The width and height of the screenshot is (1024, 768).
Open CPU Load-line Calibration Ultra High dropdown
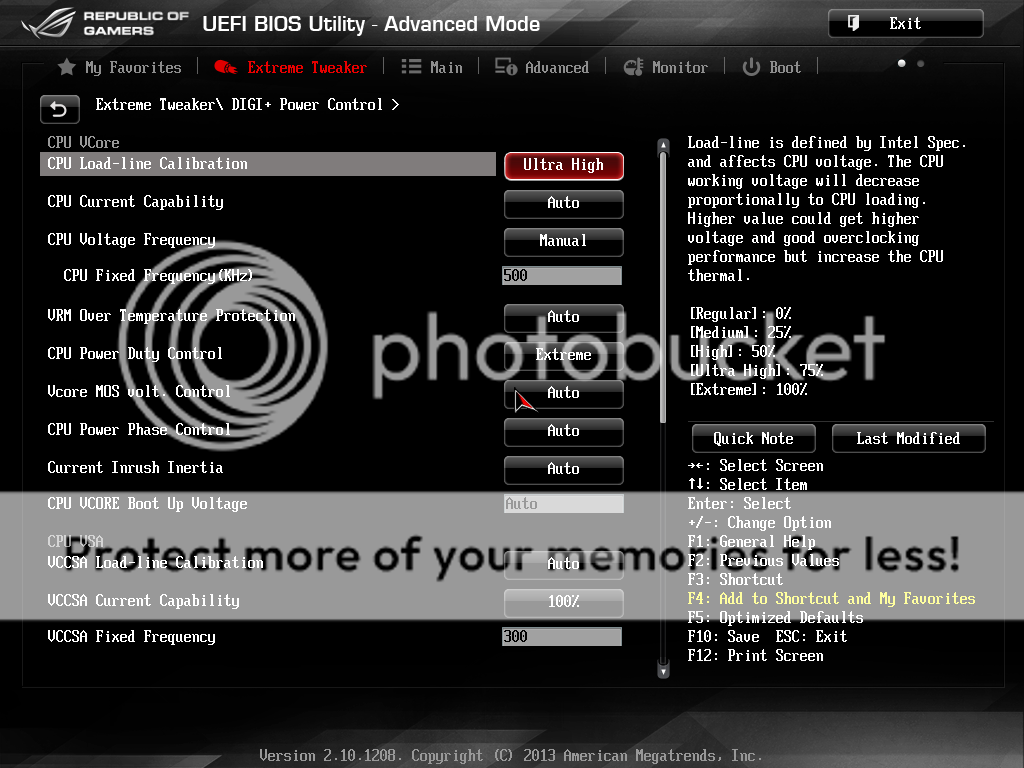click(563, 165)
